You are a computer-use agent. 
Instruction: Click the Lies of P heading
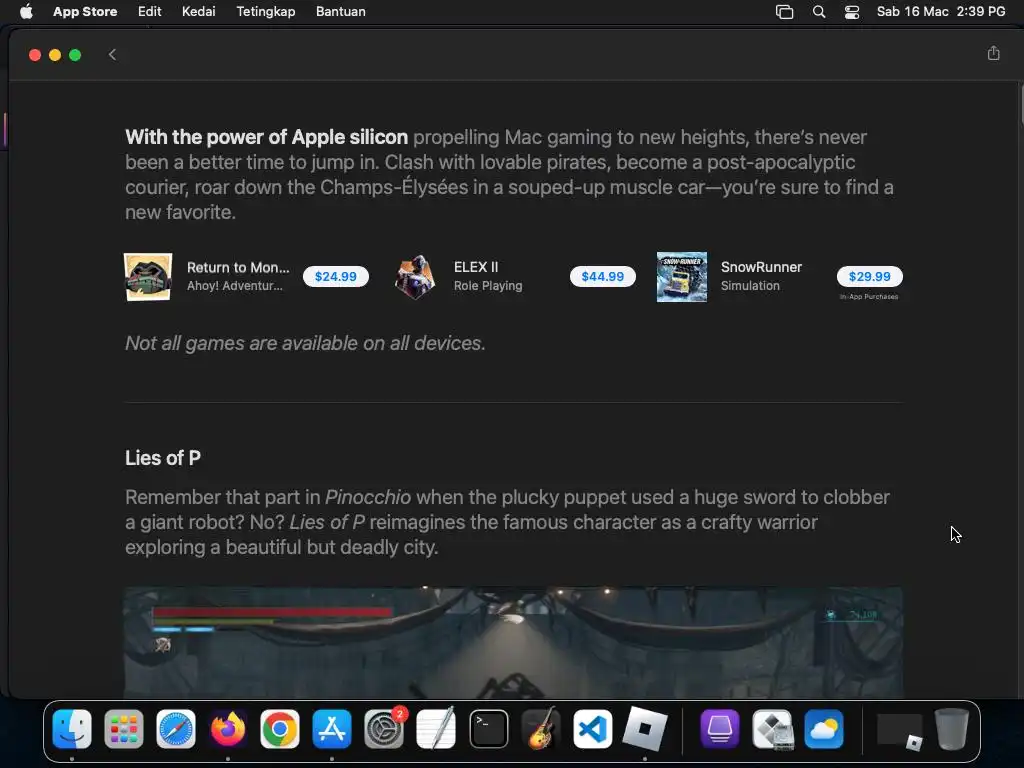coord(163,458)
